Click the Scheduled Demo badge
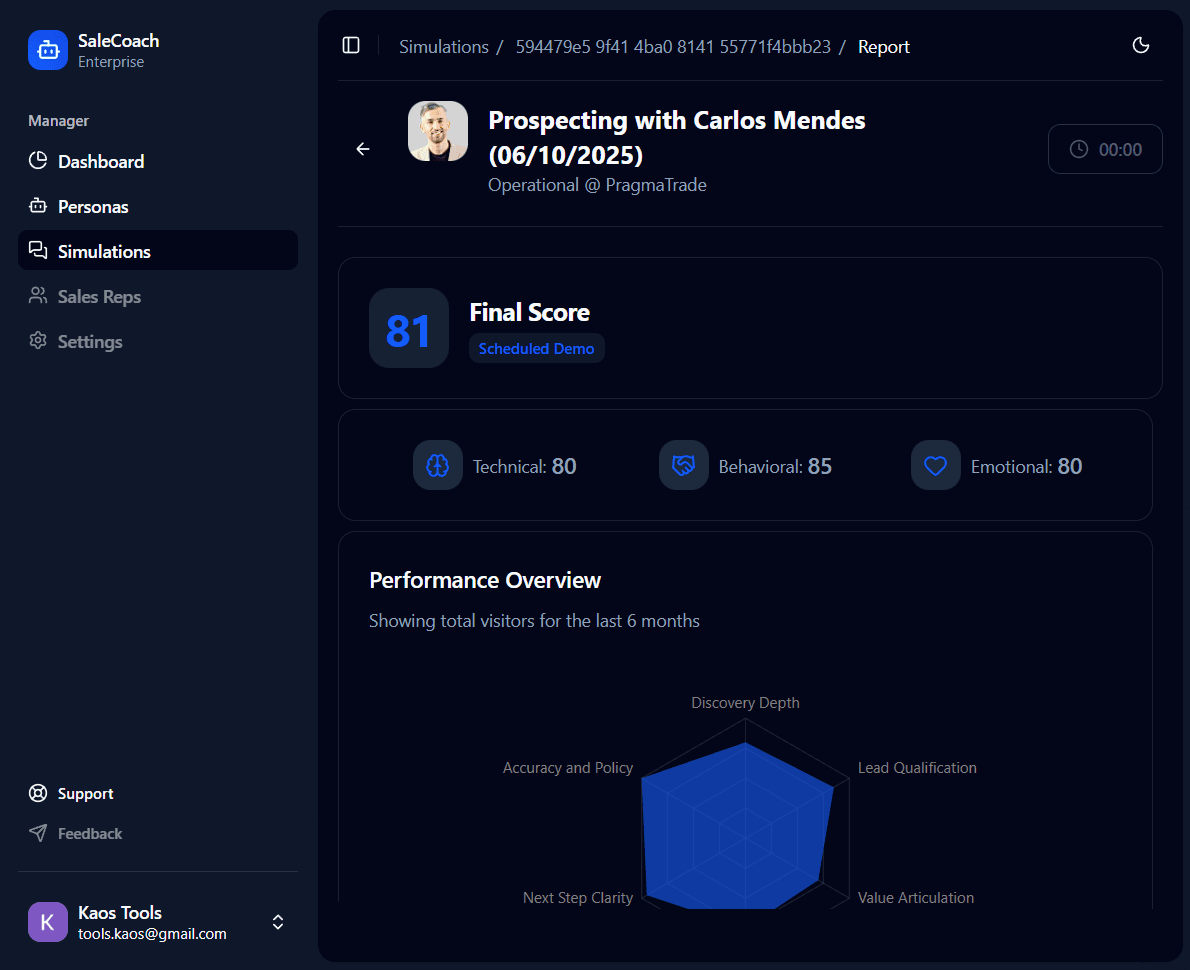 (x=536, y=348)
